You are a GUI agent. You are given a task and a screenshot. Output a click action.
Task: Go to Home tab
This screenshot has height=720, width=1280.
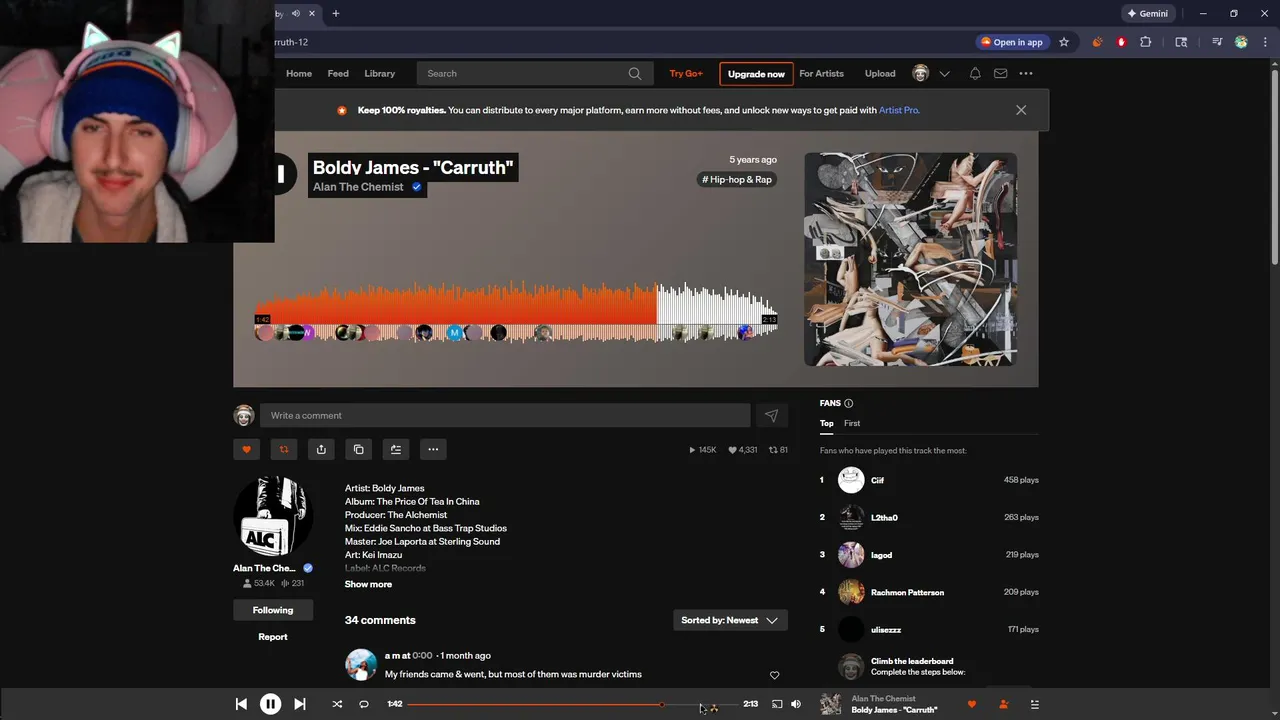click(299, 73)
